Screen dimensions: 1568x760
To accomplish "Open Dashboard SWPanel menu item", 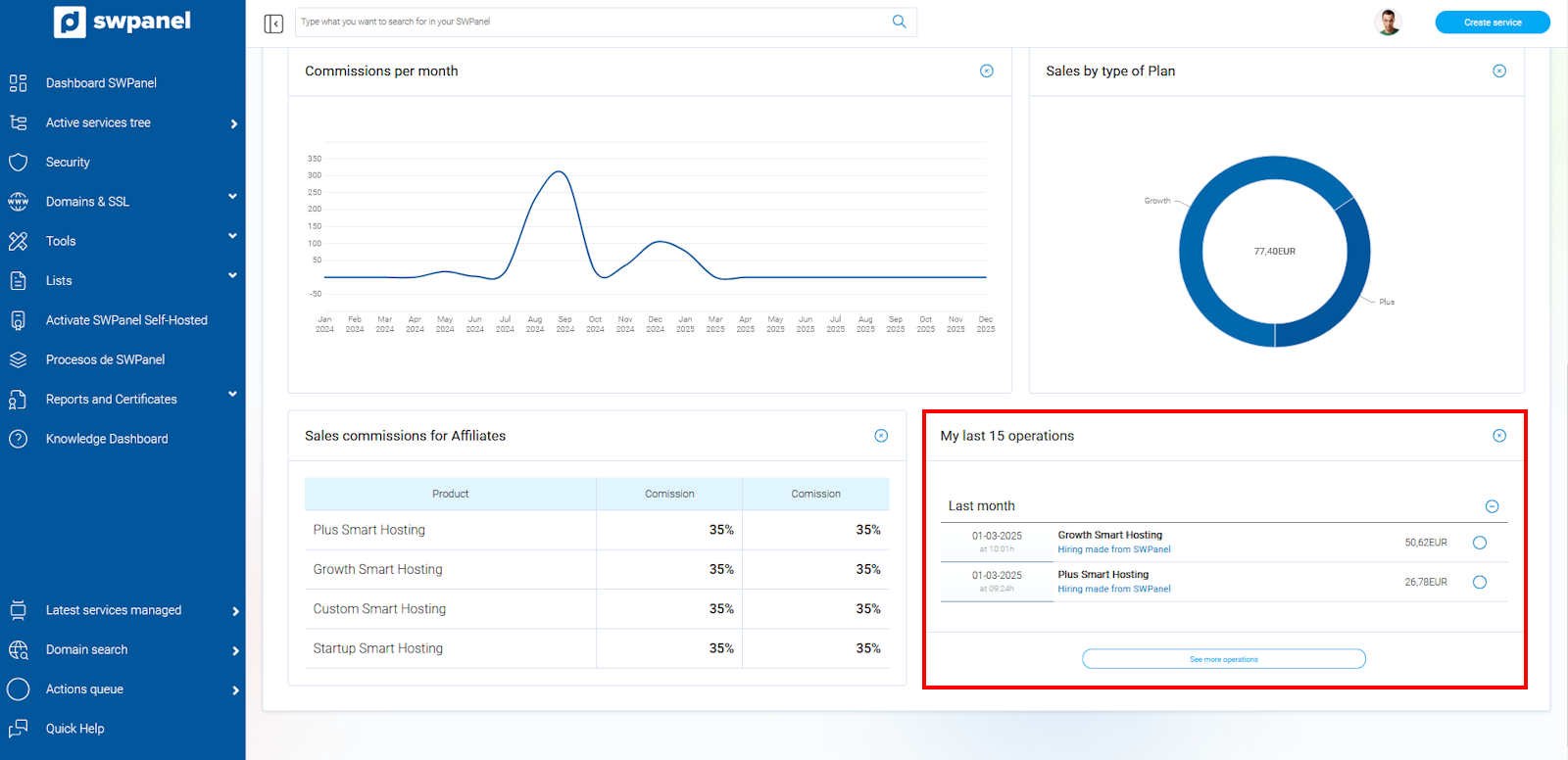I will 101,83.
